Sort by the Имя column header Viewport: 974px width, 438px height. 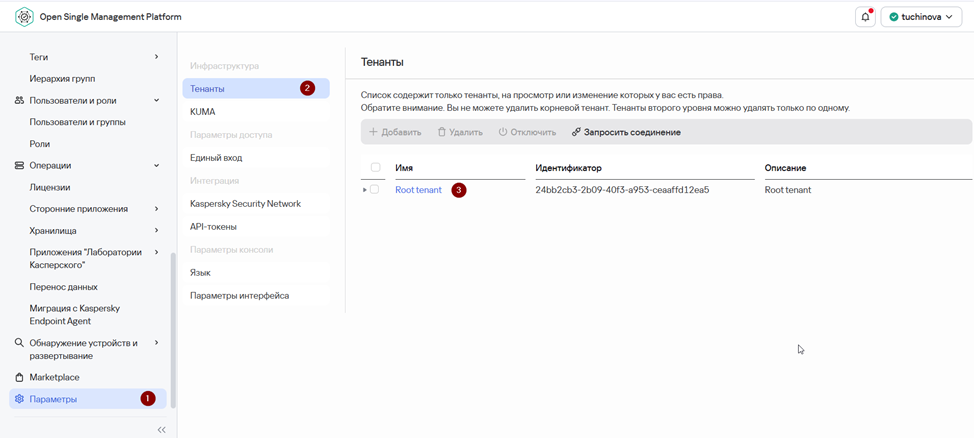point(404,168)
